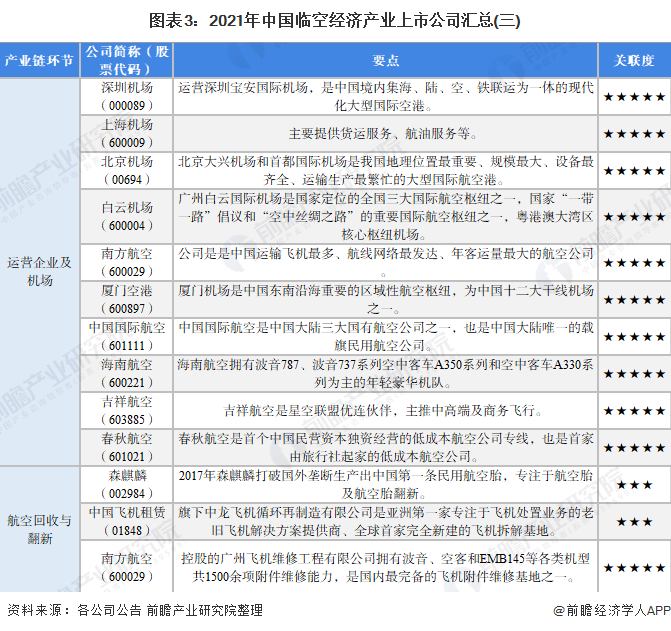Click the 吉祥航空 (603885) company cell
Viewport: 671px width, 631px height.
pyautogui.click(x=127, y=410)
